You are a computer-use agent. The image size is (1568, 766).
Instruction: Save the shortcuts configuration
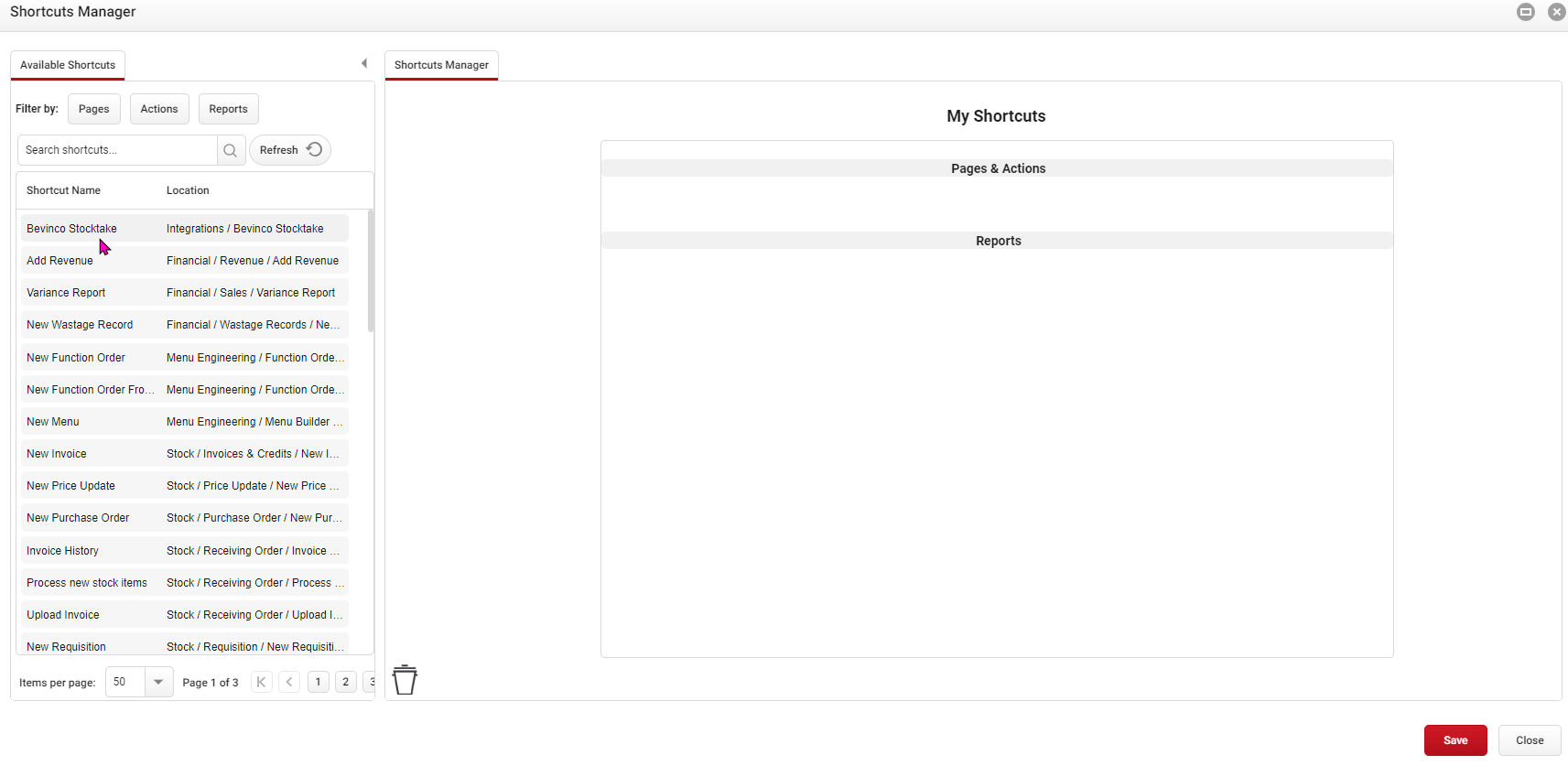pos(1454,740)
